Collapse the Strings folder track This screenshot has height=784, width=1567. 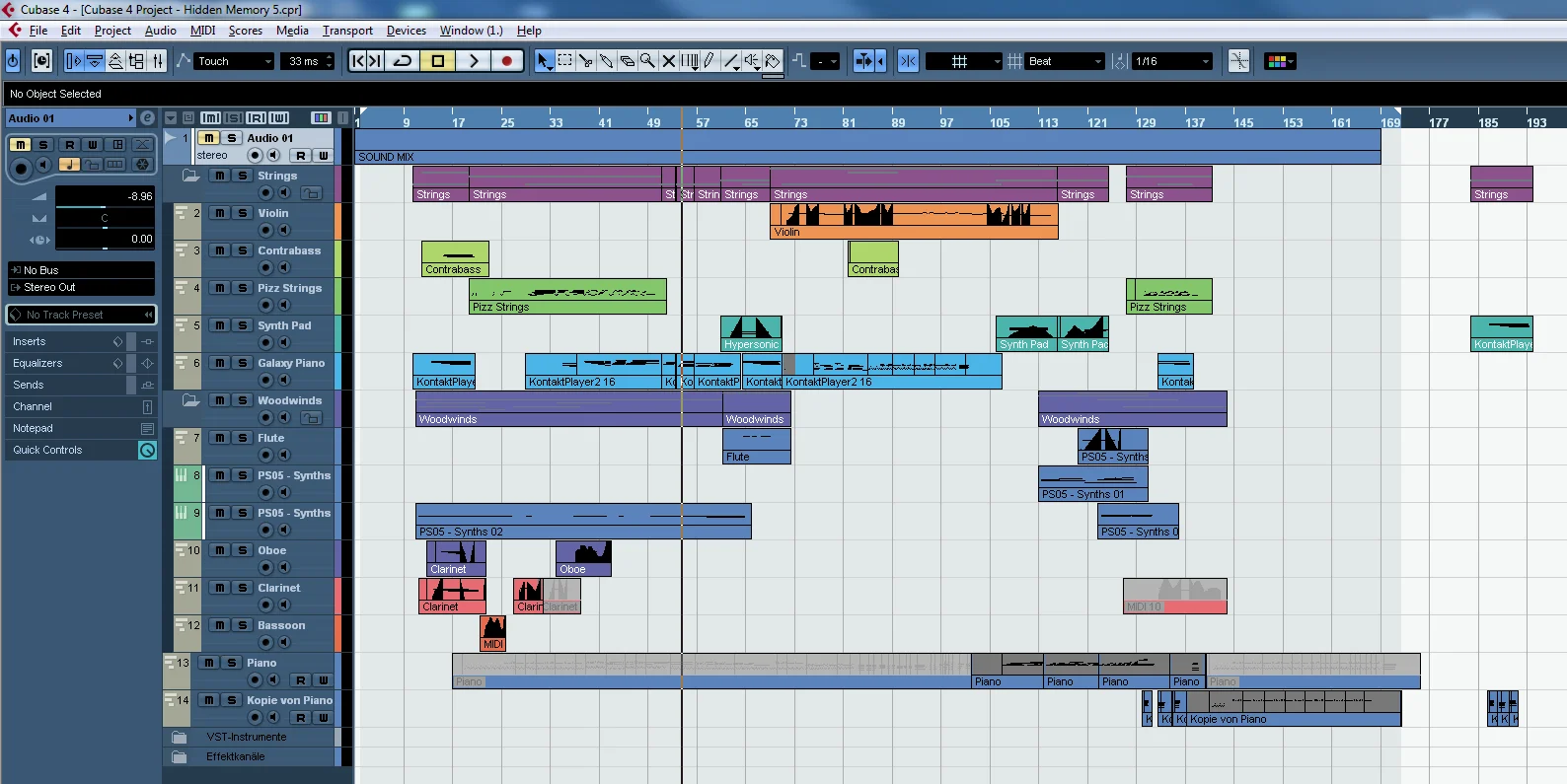(x=191, y=176)
